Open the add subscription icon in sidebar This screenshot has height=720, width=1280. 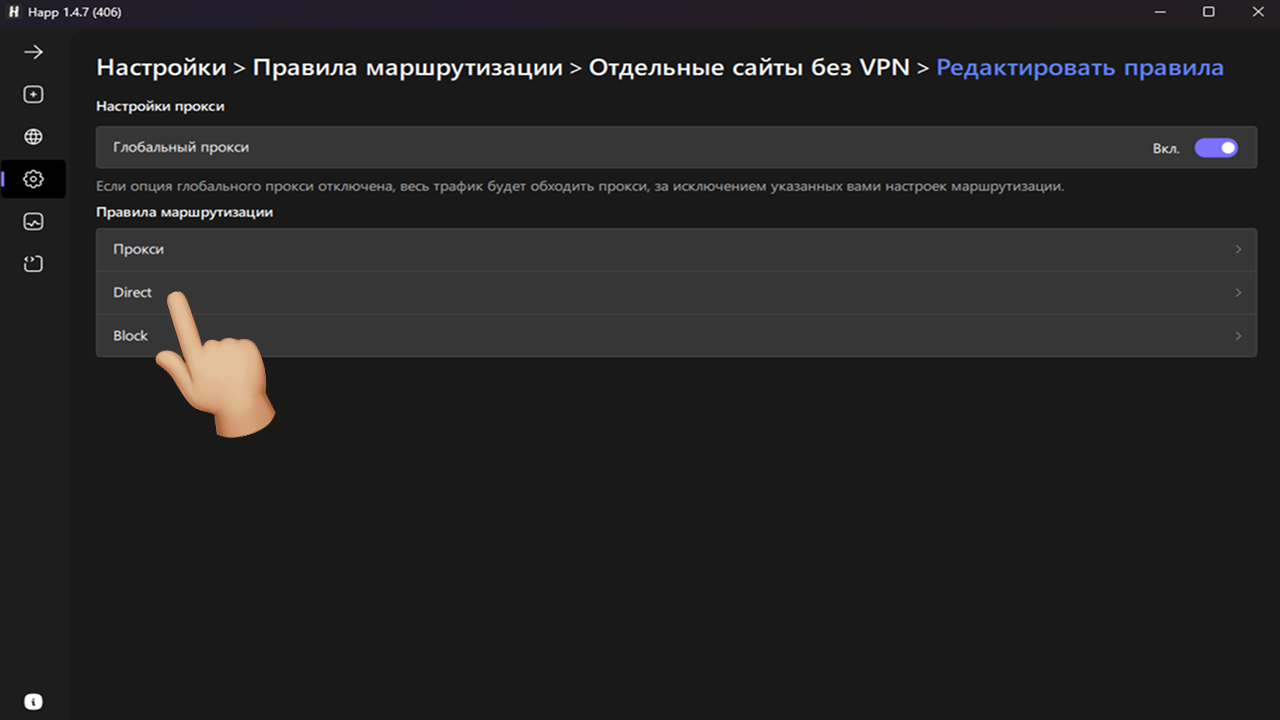(x=33, y=94)
